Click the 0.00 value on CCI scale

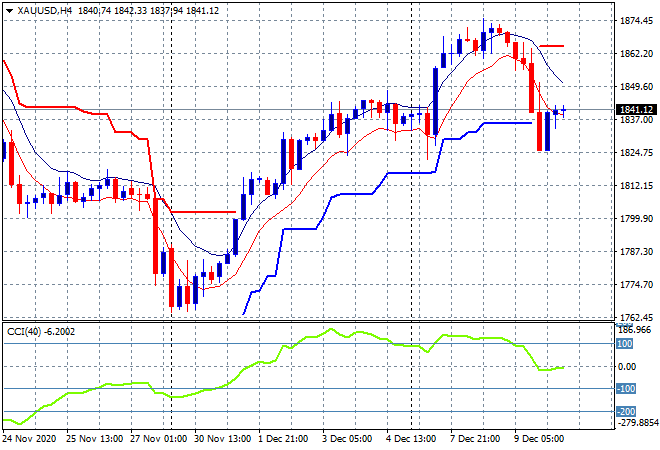[x=627, y=367]
